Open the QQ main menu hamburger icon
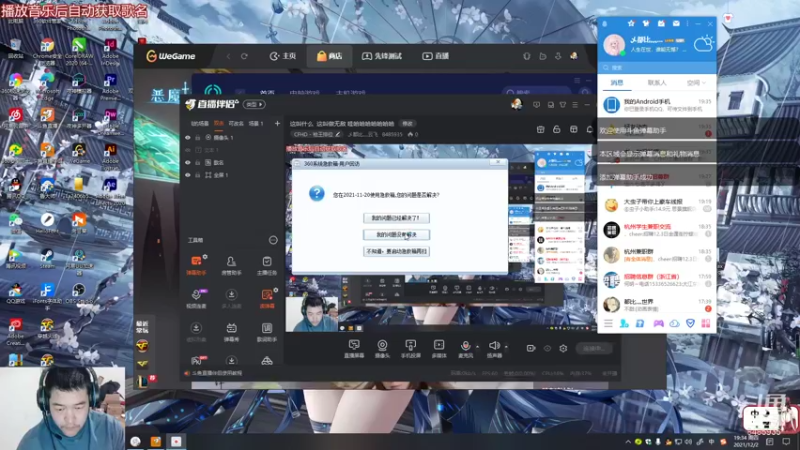Screen dimensions: 800x450 pos(608,323)
